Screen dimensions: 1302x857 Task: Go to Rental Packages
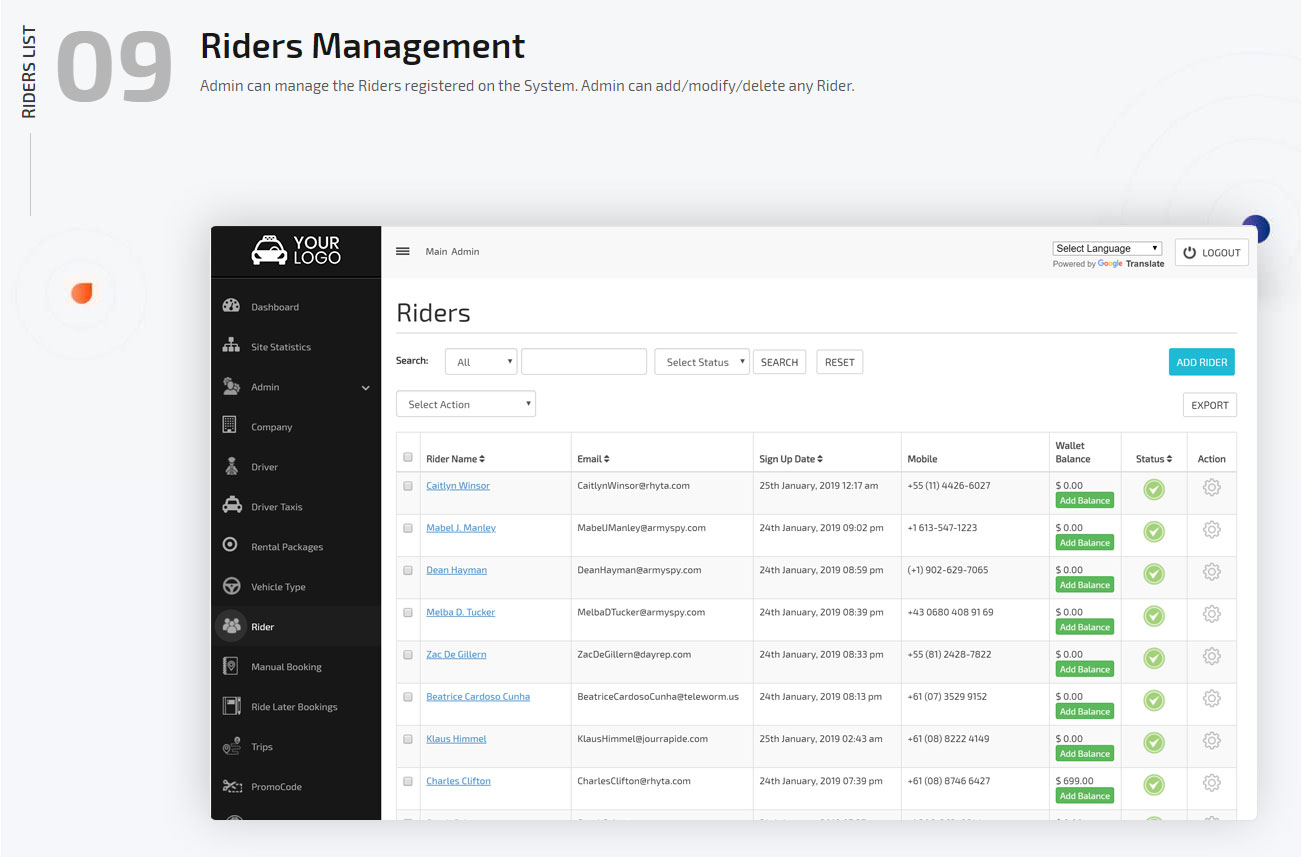click(x=287, y=546)
